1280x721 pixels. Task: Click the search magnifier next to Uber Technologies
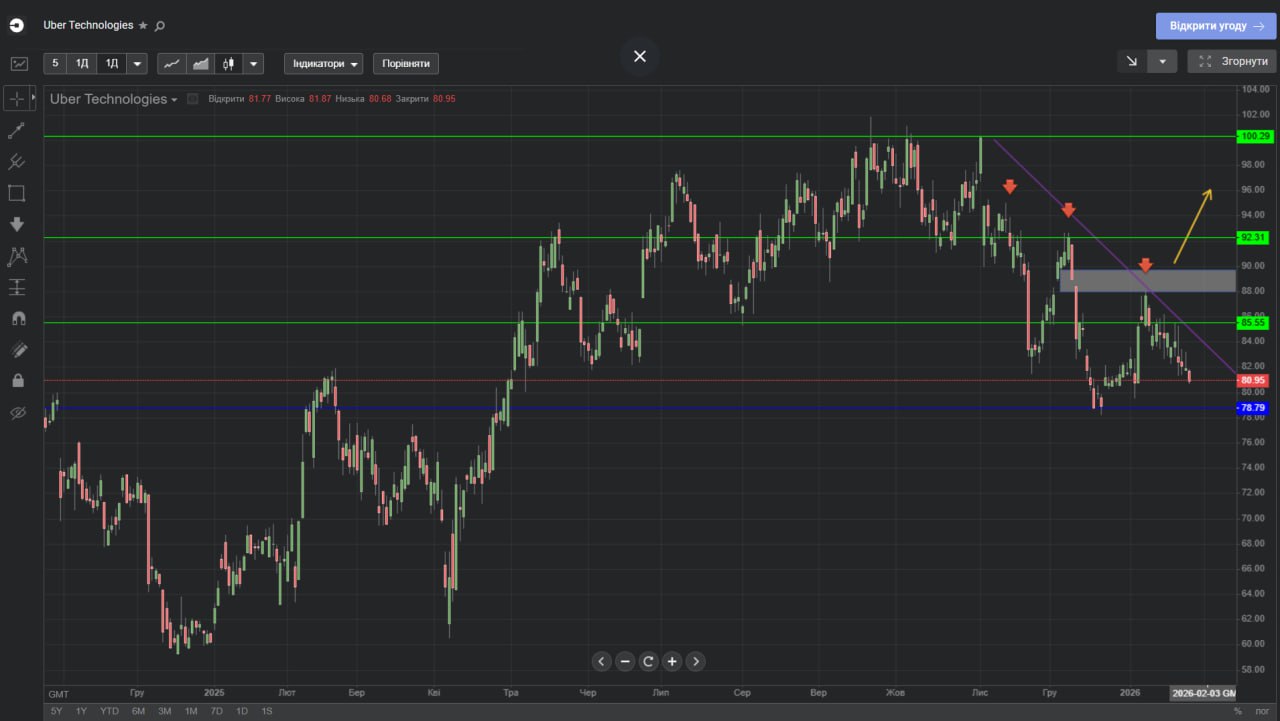[161, 25]
